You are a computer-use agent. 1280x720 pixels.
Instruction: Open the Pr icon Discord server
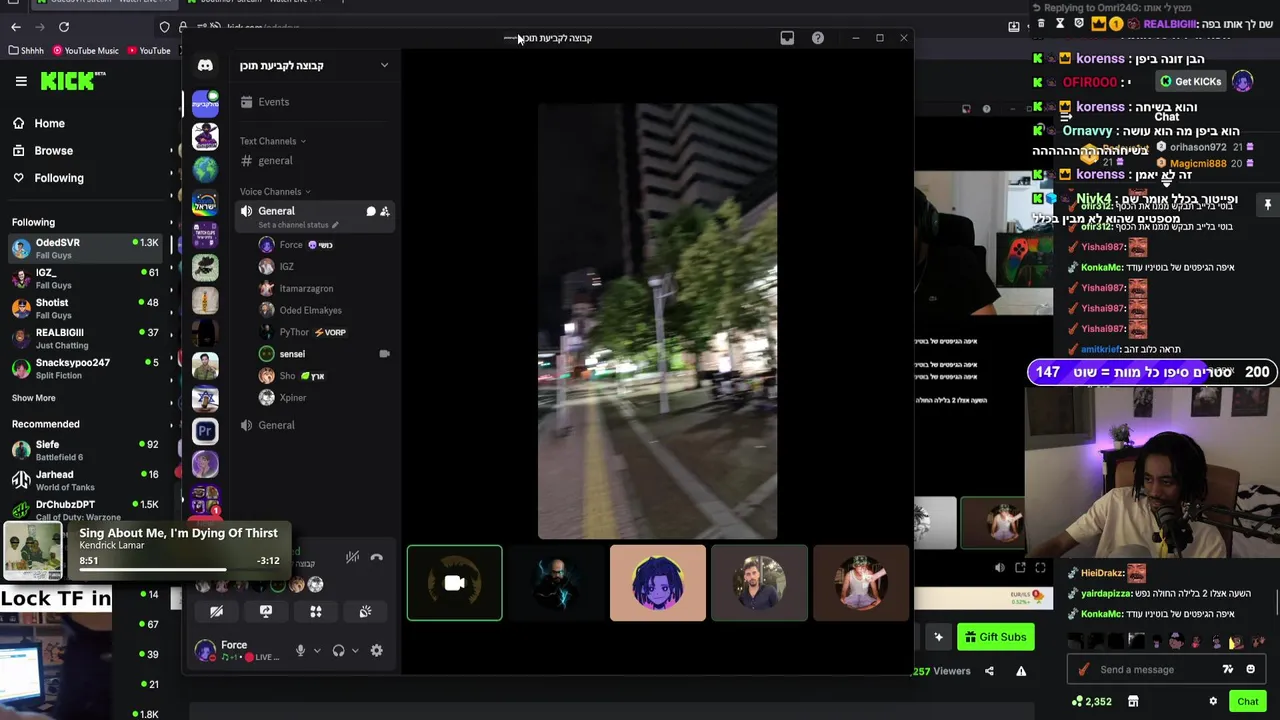pyautogui.click(x=205, y=431)
